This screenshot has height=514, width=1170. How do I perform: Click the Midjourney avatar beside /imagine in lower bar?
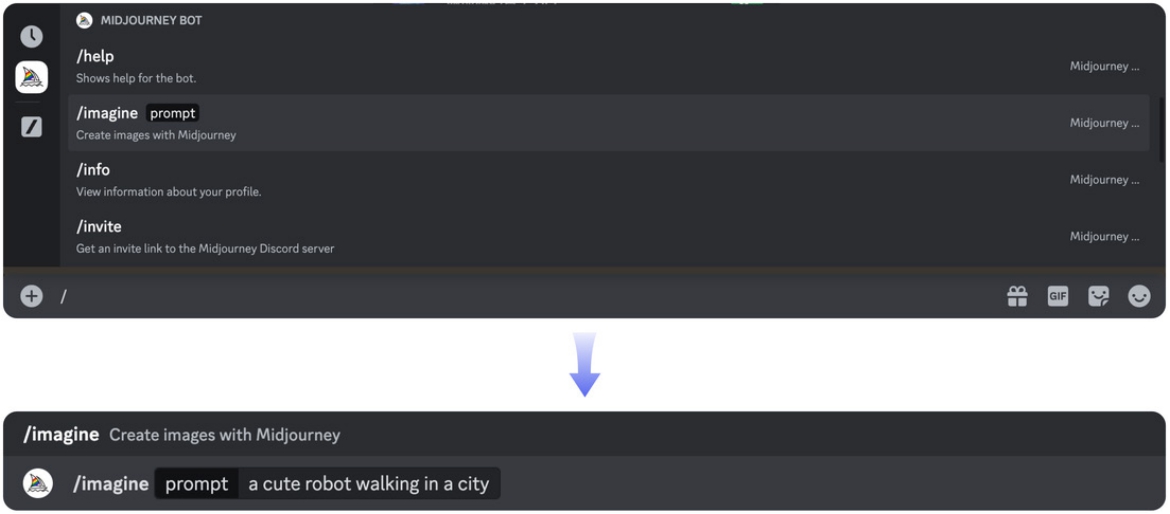(37, 483)
